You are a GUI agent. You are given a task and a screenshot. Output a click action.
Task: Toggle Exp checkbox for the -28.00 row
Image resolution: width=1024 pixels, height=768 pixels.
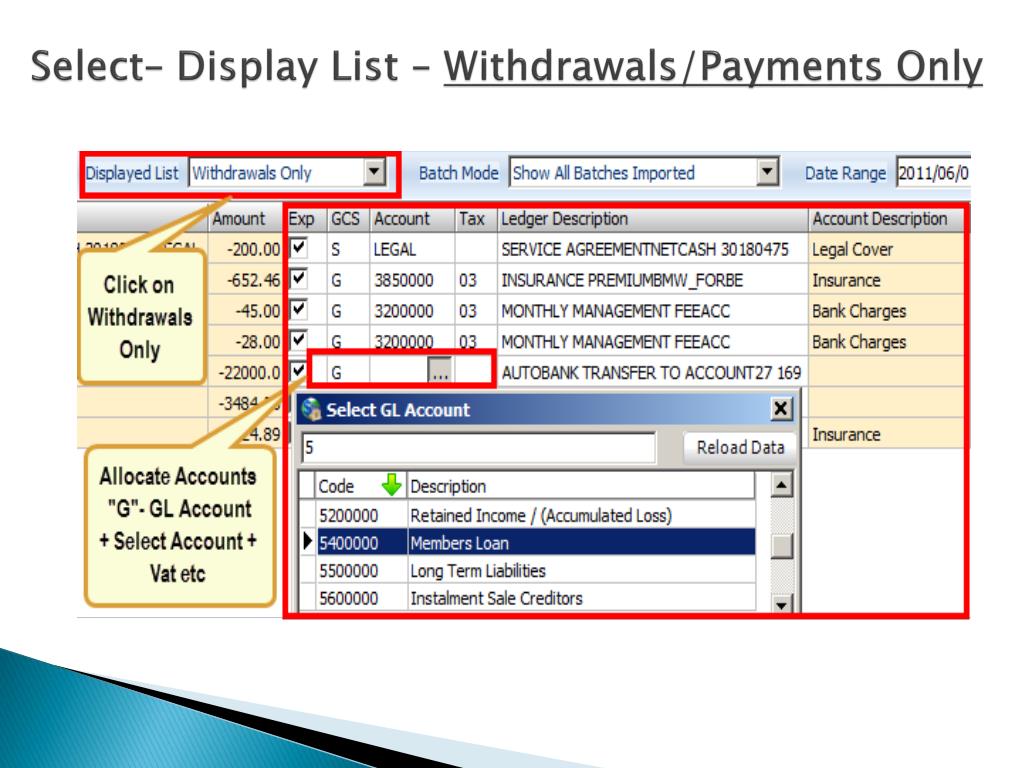298,340
